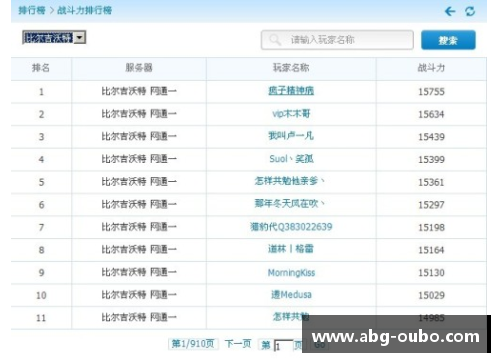This screenshot has width=500, height=362.
Task: Open the rank 11 player name link
Action: [291, 317]
